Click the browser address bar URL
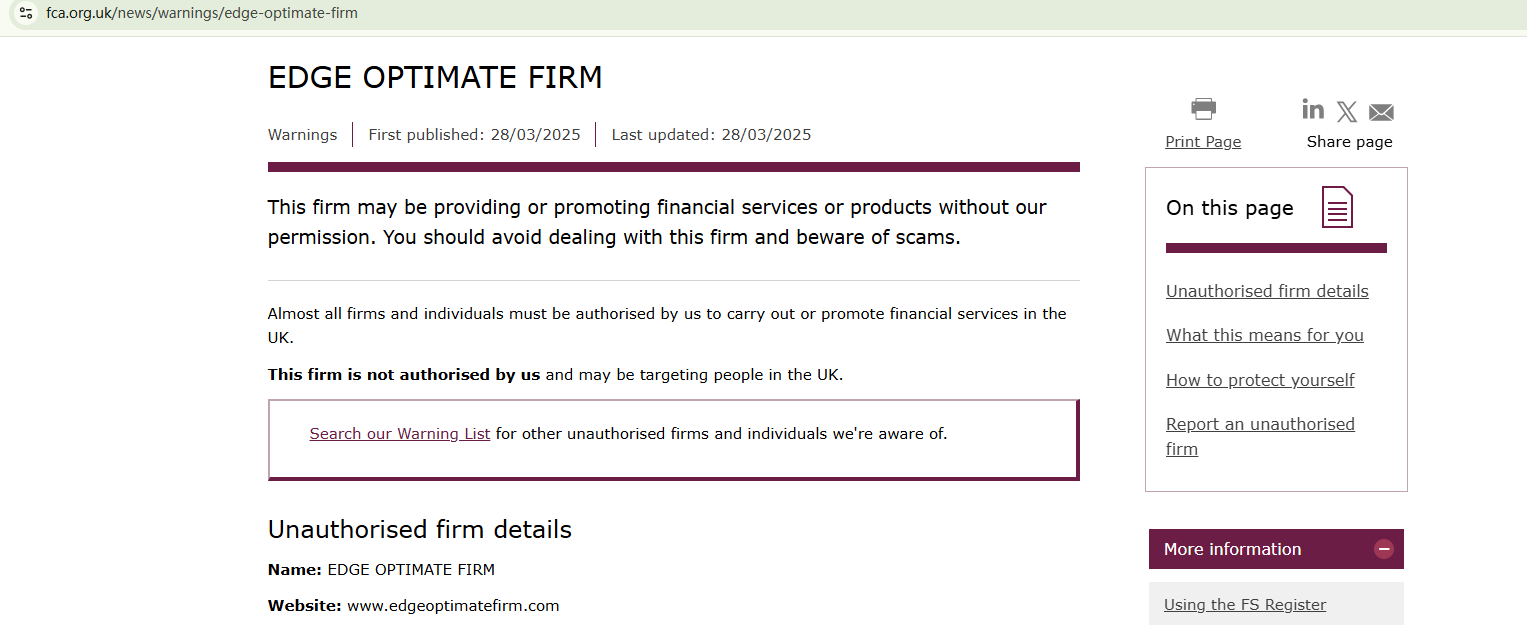1527x625 pixels. [202, 13]
